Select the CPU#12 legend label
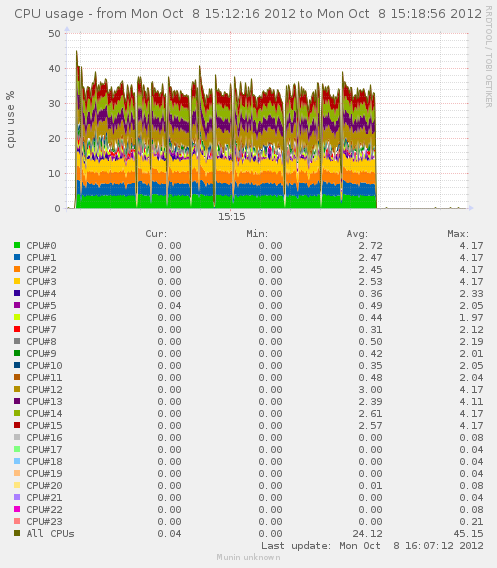The image size is (497, 568). tap(44, 389)
